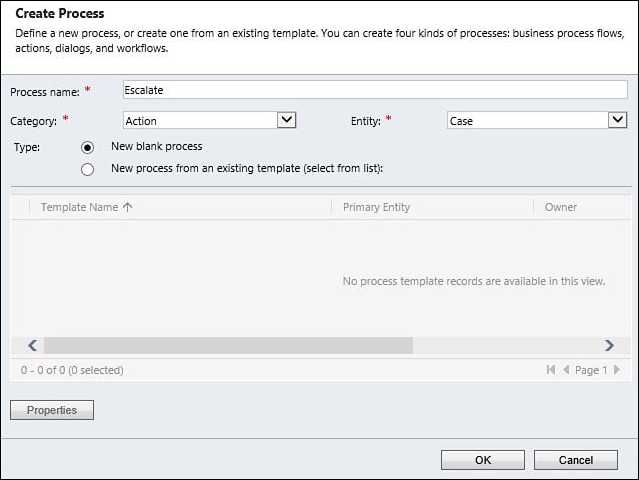The width and height of the screenshot is (639, 480).
Task: Sort by the Template Name column header
Action: (80, 207)
